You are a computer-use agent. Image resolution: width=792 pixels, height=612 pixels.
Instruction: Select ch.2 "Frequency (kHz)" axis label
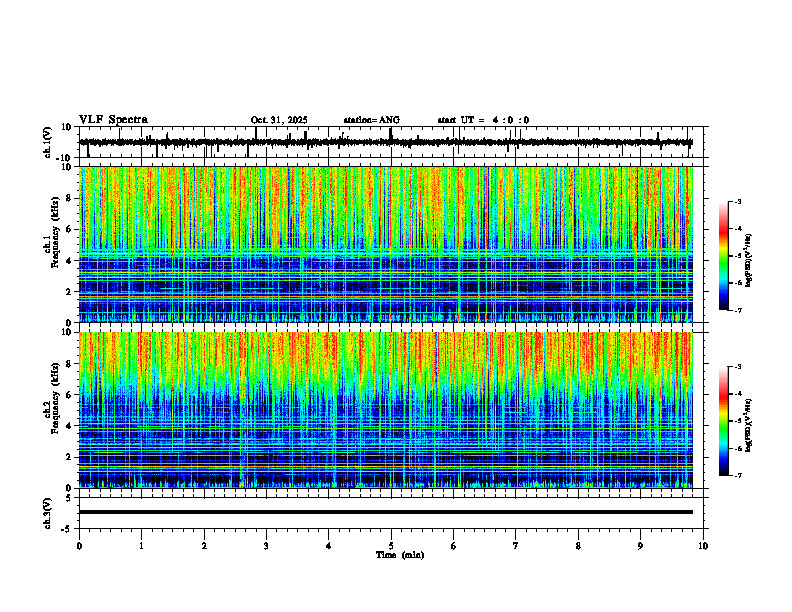(x=55, y=398)
